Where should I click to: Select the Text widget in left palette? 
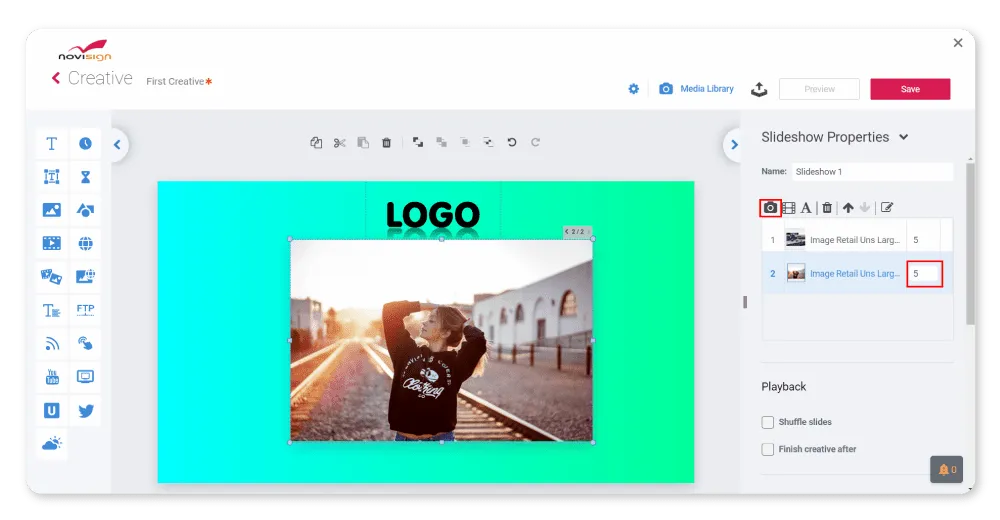coord(52,144)
